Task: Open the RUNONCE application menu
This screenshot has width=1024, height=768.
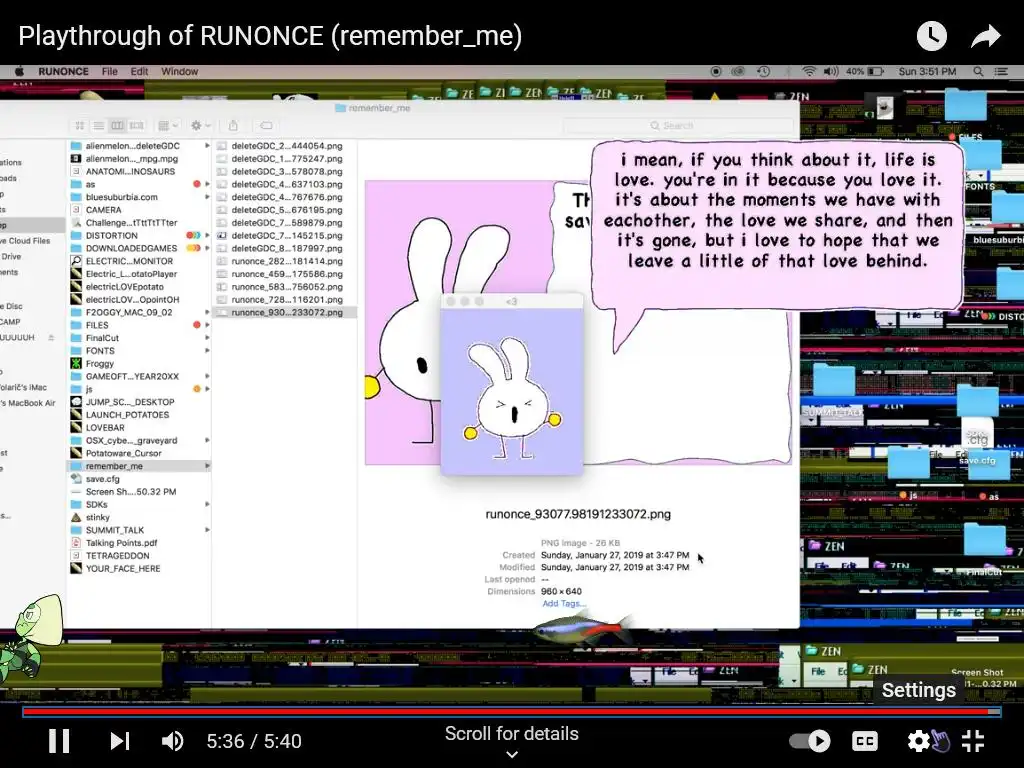Action: click(x=63, y=71)
